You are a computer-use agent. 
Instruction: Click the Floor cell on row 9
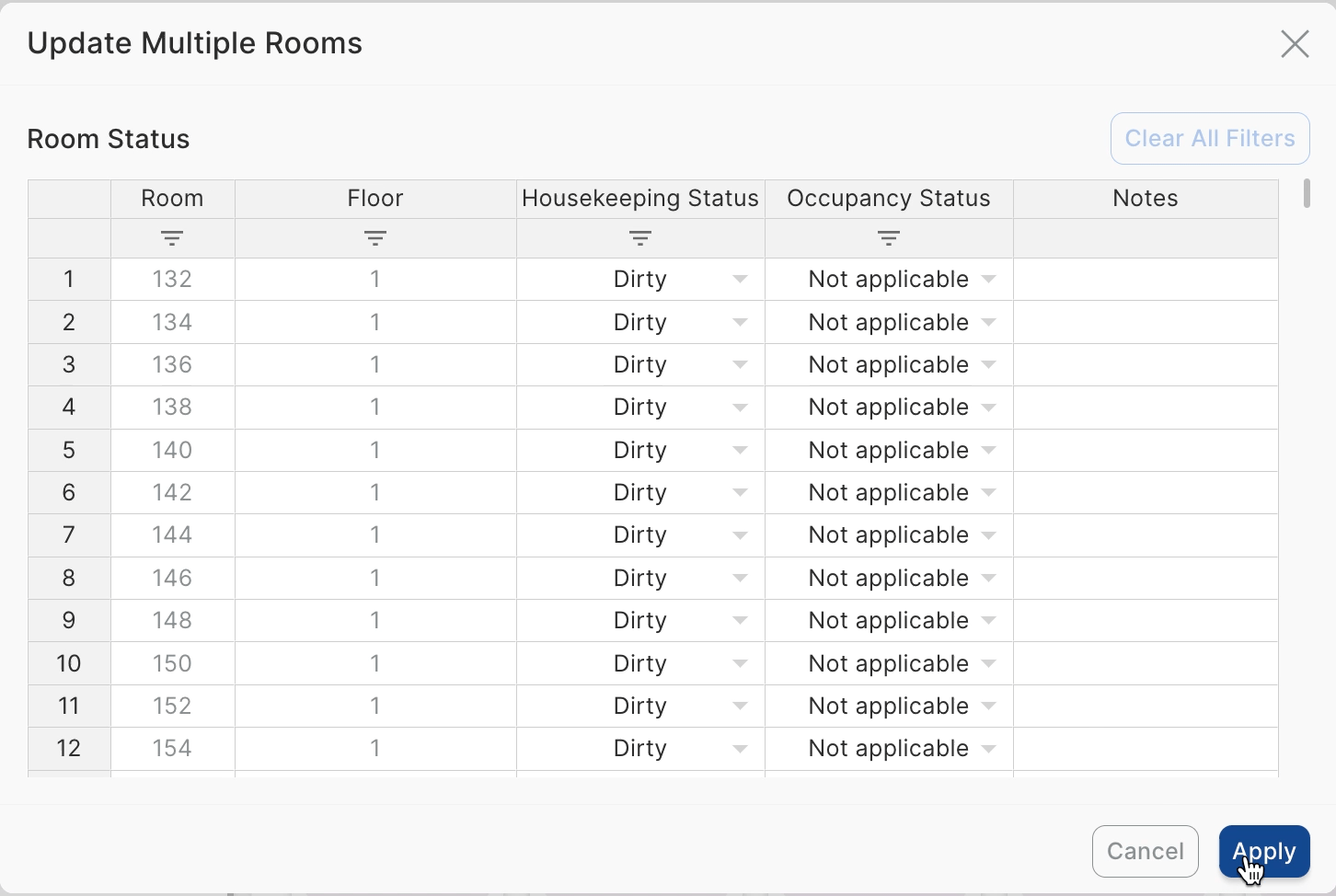tap(374, 620)
